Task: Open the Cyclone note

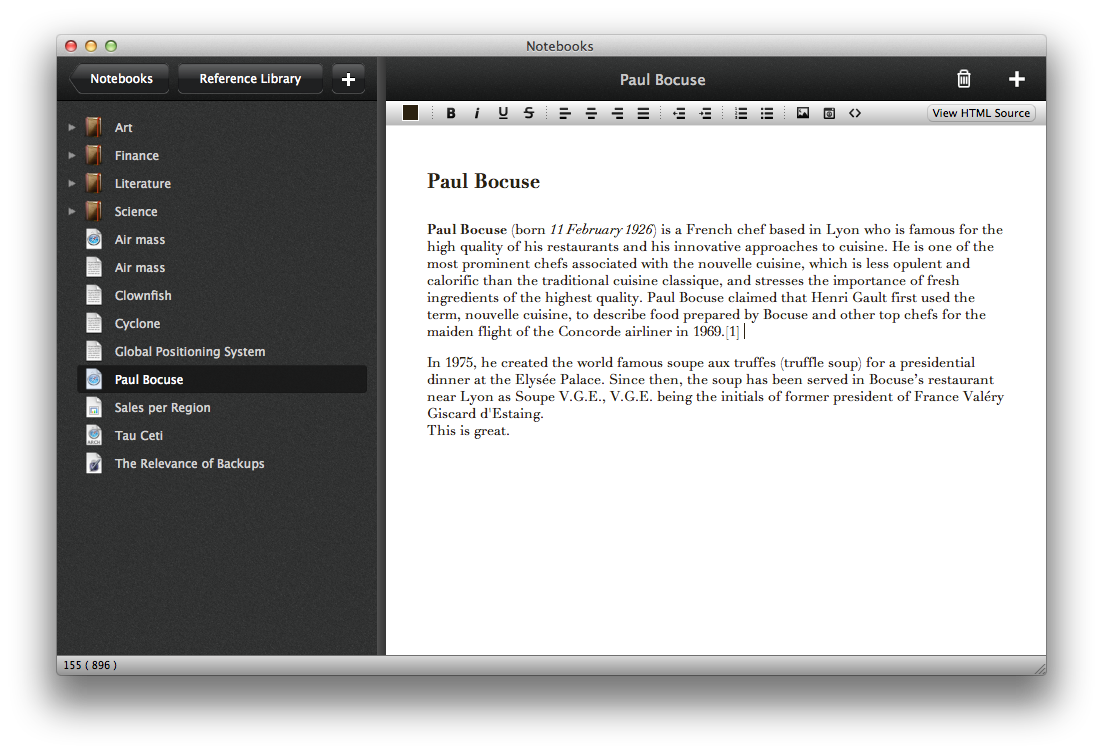Action: (x=222, y=324)
